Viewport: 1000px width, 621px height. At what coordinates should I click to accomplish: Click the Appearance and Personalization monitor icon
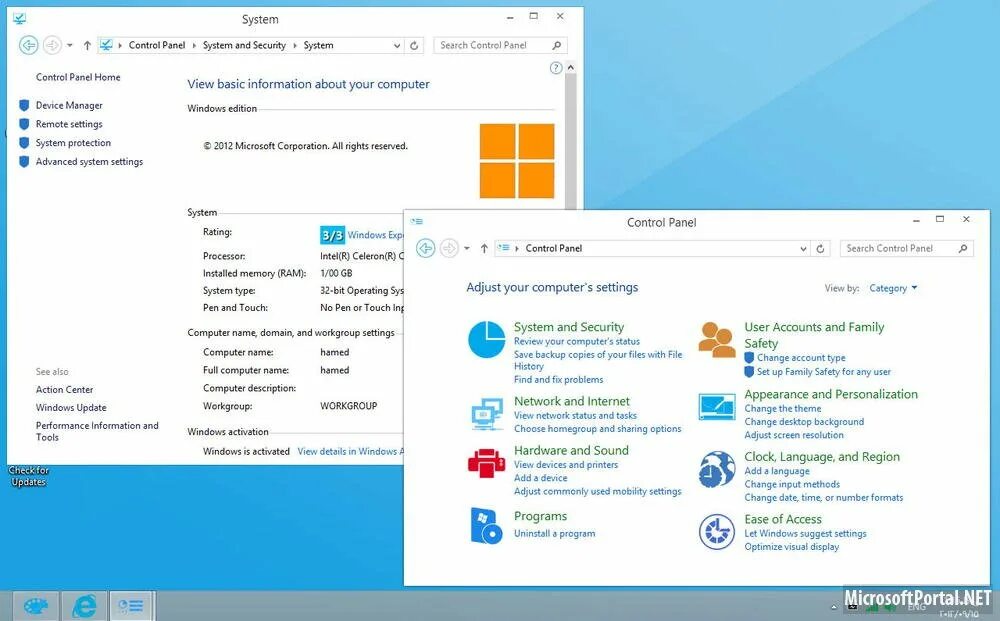point(717,407)
